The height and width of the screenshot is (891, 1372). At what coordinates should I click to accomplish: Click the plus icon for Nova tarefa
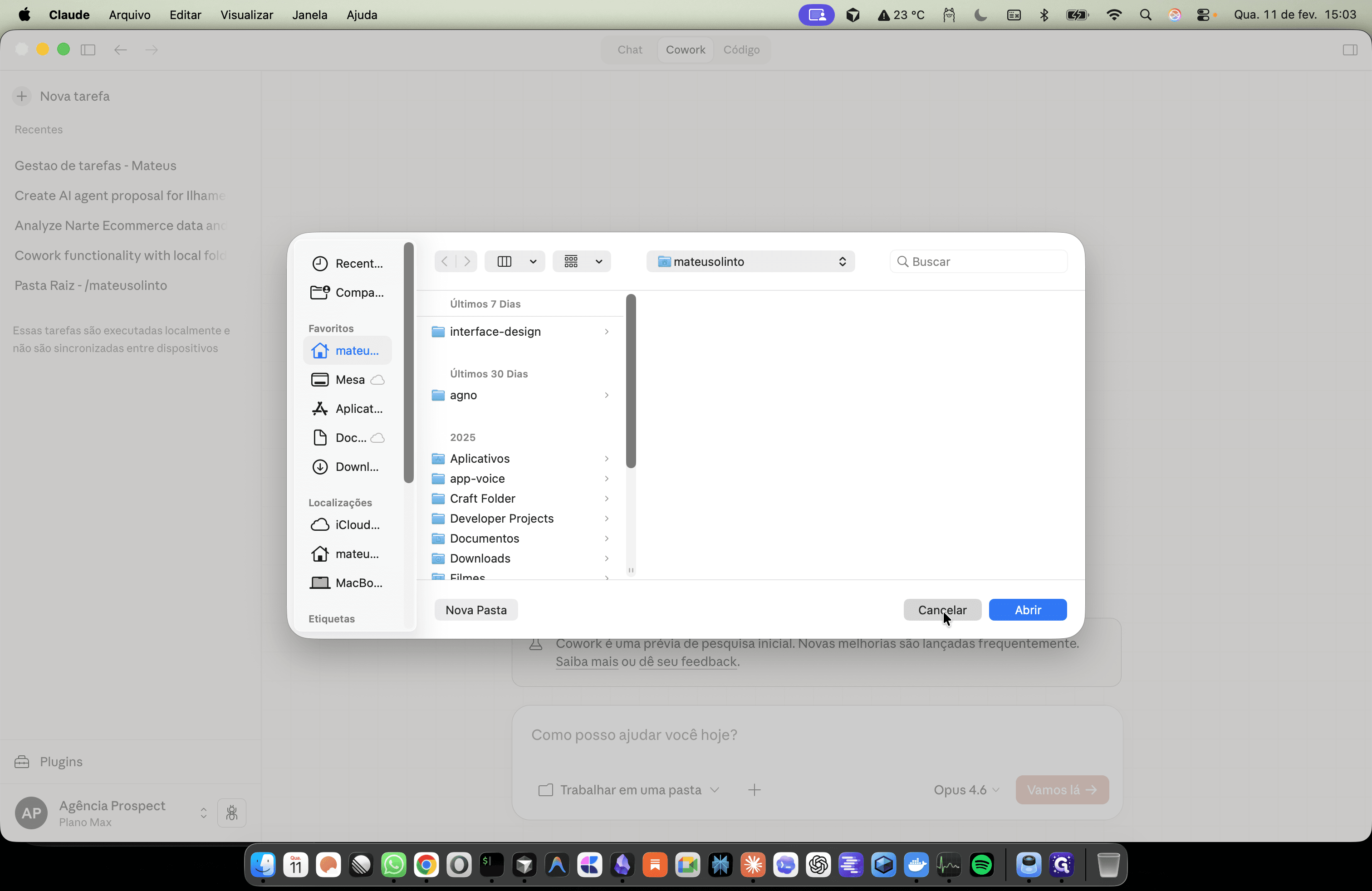pyautogui.click(x=22, y=96)
